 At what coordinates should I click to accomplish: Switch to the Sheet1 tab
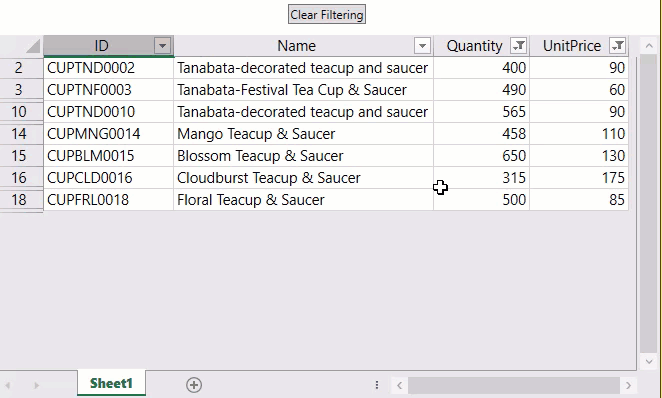click(x=111, y=383)
